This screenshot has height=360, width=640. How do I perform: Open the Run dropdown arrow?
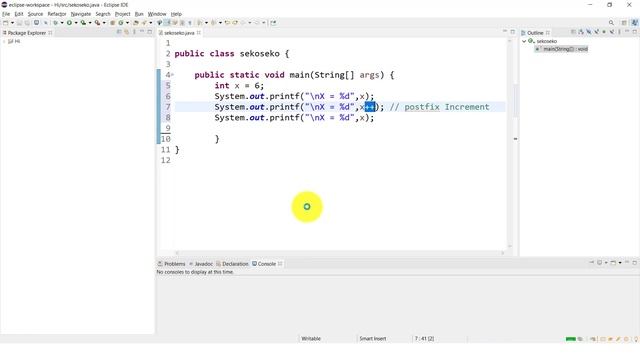76,23
